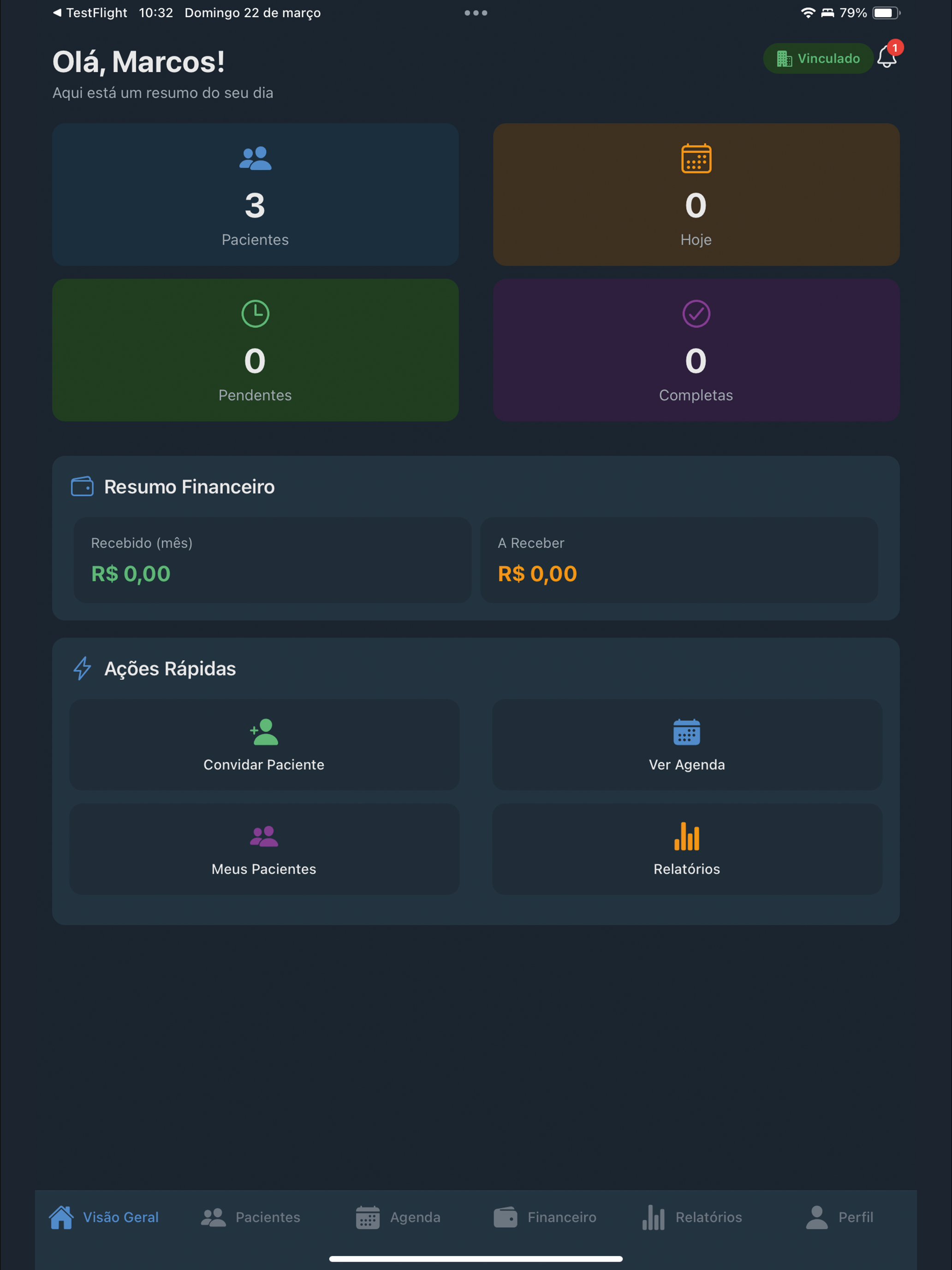952x1270 pixels.
Task: Tap the sleep focus bed icon
Action: click(x=827, y=12)
